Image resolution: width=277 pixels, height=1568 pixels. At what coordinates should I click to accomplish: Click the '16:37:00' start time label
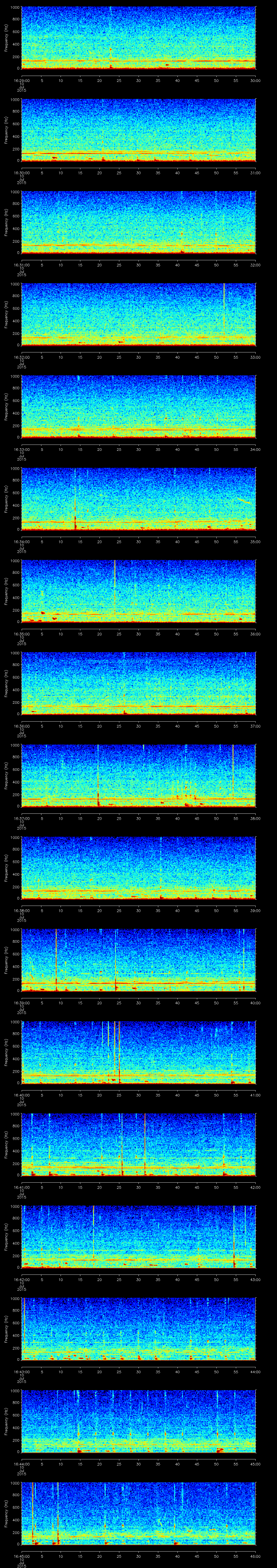point(21,818)
